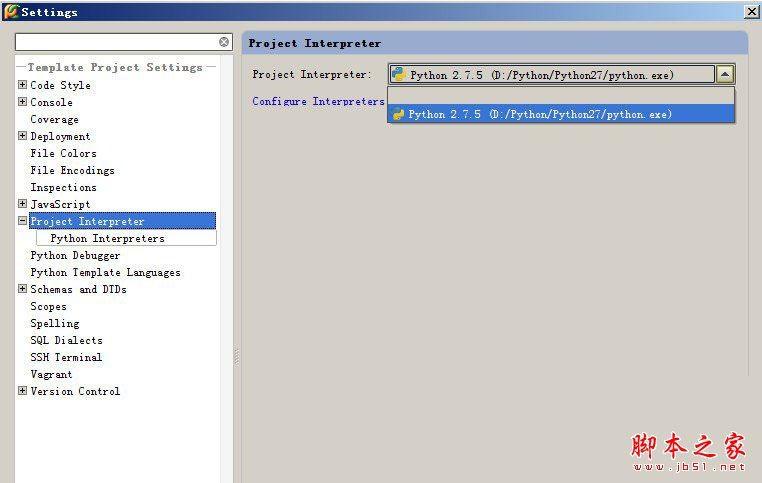762x483 pixels.
Task: Select the blank entry in the interpreter dropdown
Action: pos(560,96)
